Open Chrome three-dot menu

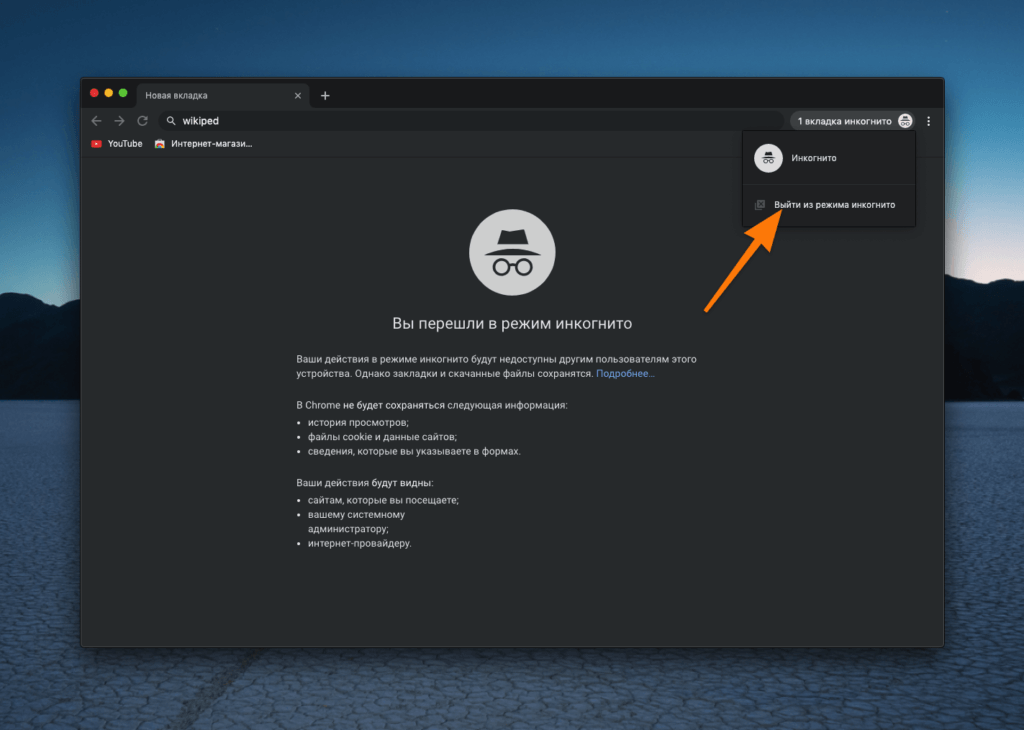pos(928,121)
